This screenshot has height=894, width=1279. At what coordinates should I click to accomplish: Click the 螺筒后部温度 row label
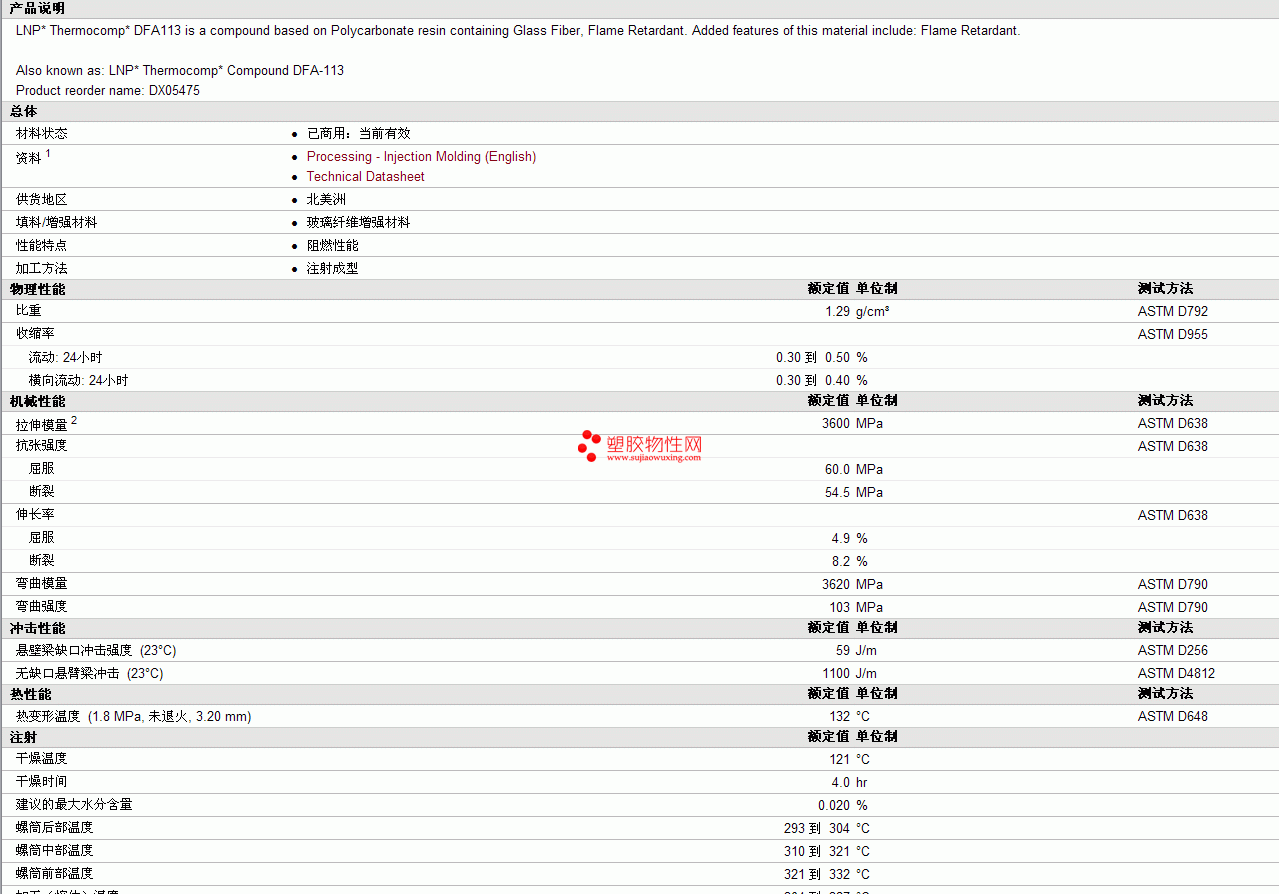[x=55, y=827]
